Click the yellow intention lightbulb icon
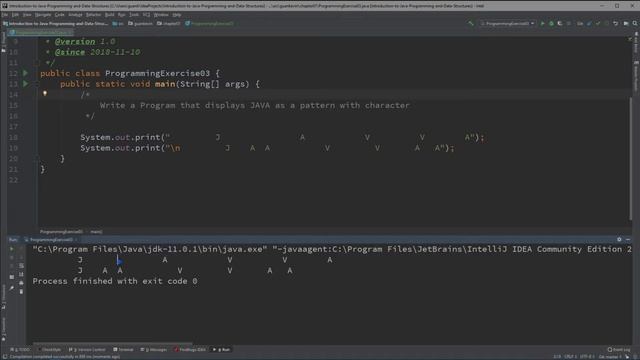 coord(45,94)
